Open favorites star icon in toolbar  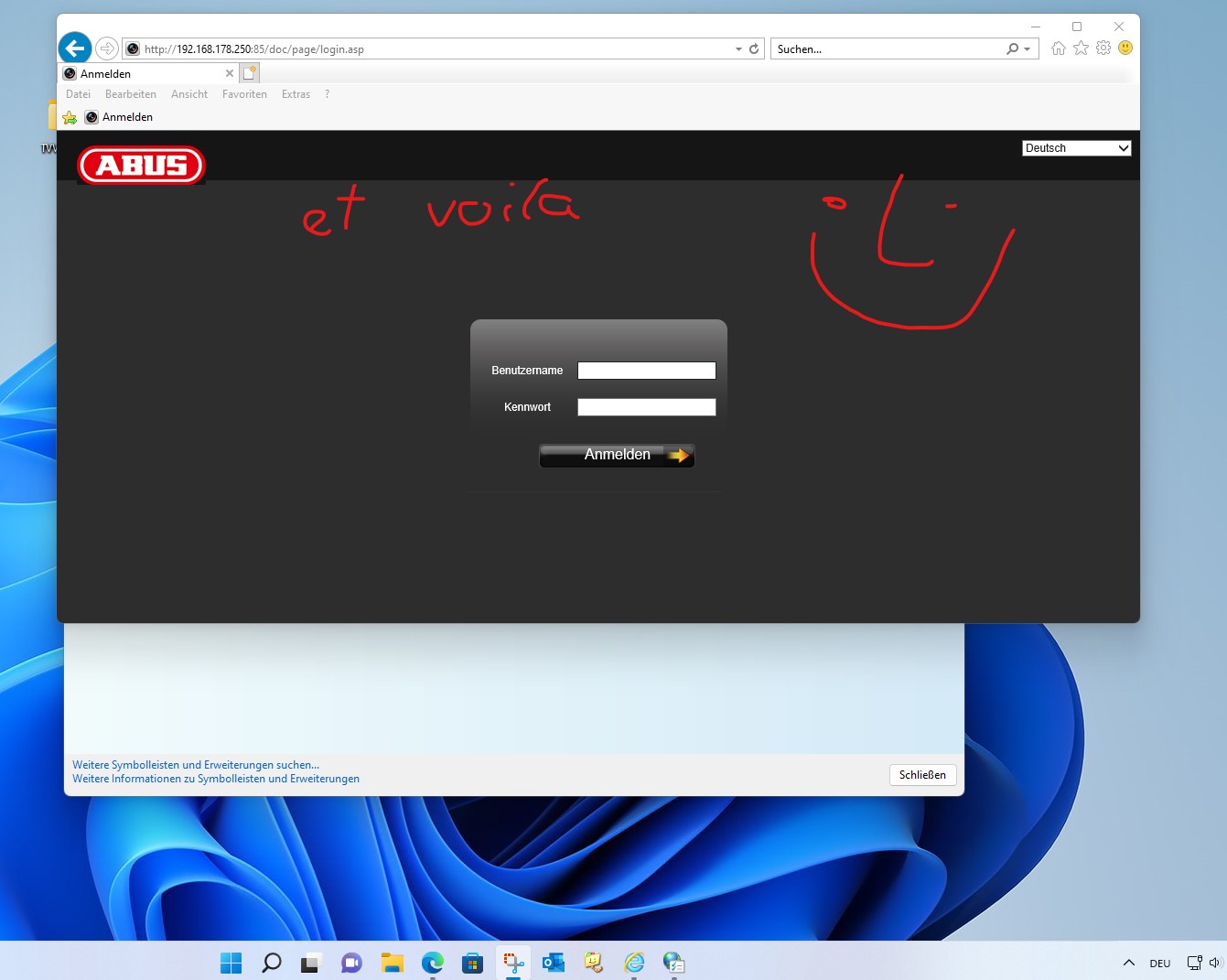(1081, 48)
